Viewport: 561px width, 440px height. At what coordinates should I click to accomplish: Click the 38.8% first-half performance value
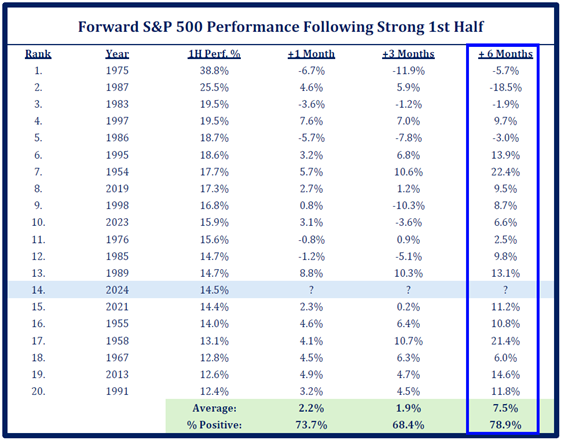[214, 70]
